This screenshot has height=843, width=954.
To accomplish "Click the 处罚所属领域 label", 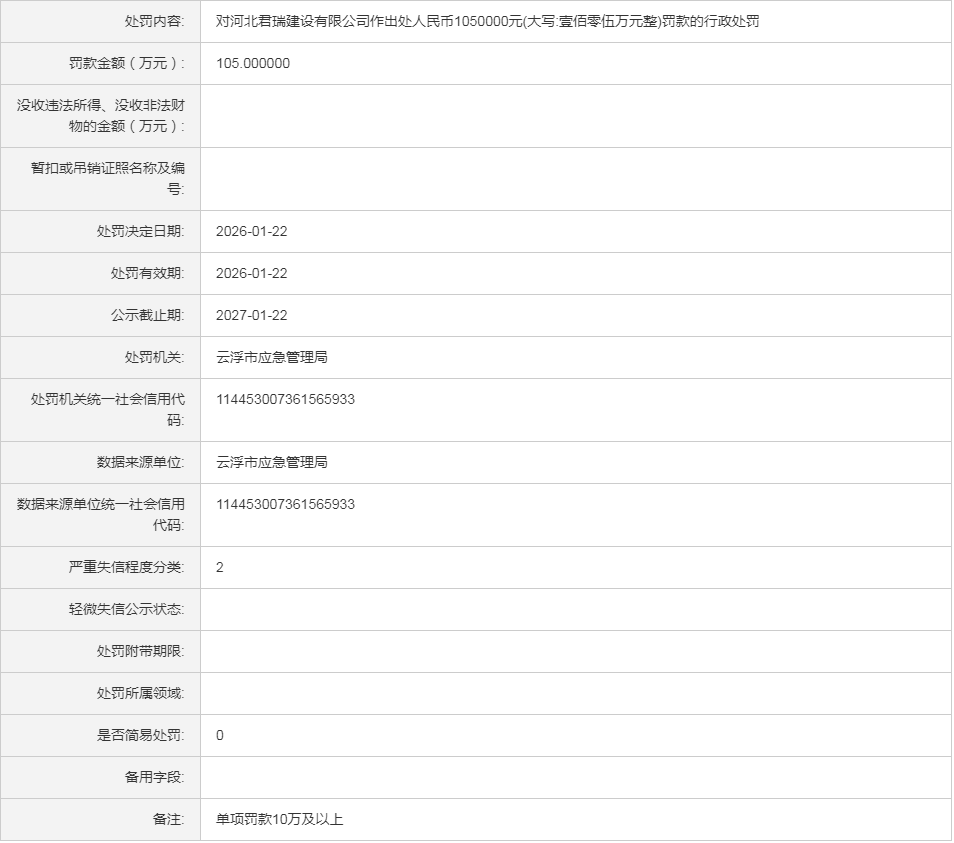I will [140, 693].
